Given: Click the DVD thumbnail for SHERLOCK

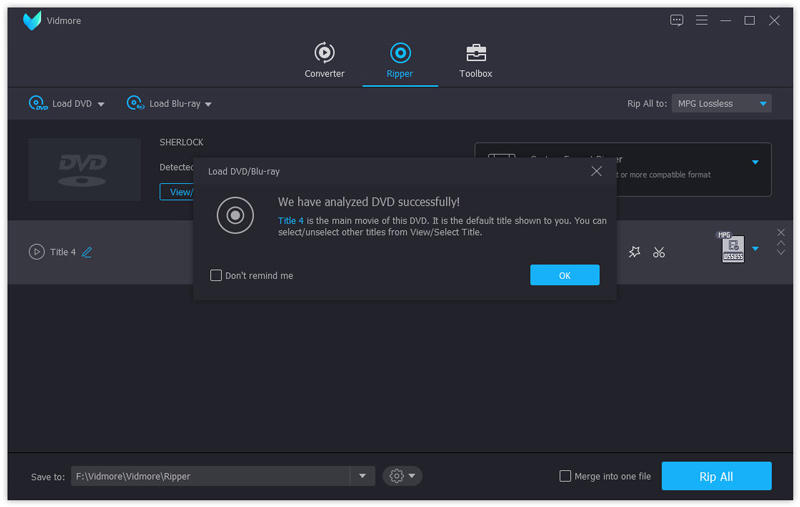Looking at the screenshot, I should click(84, 168).
